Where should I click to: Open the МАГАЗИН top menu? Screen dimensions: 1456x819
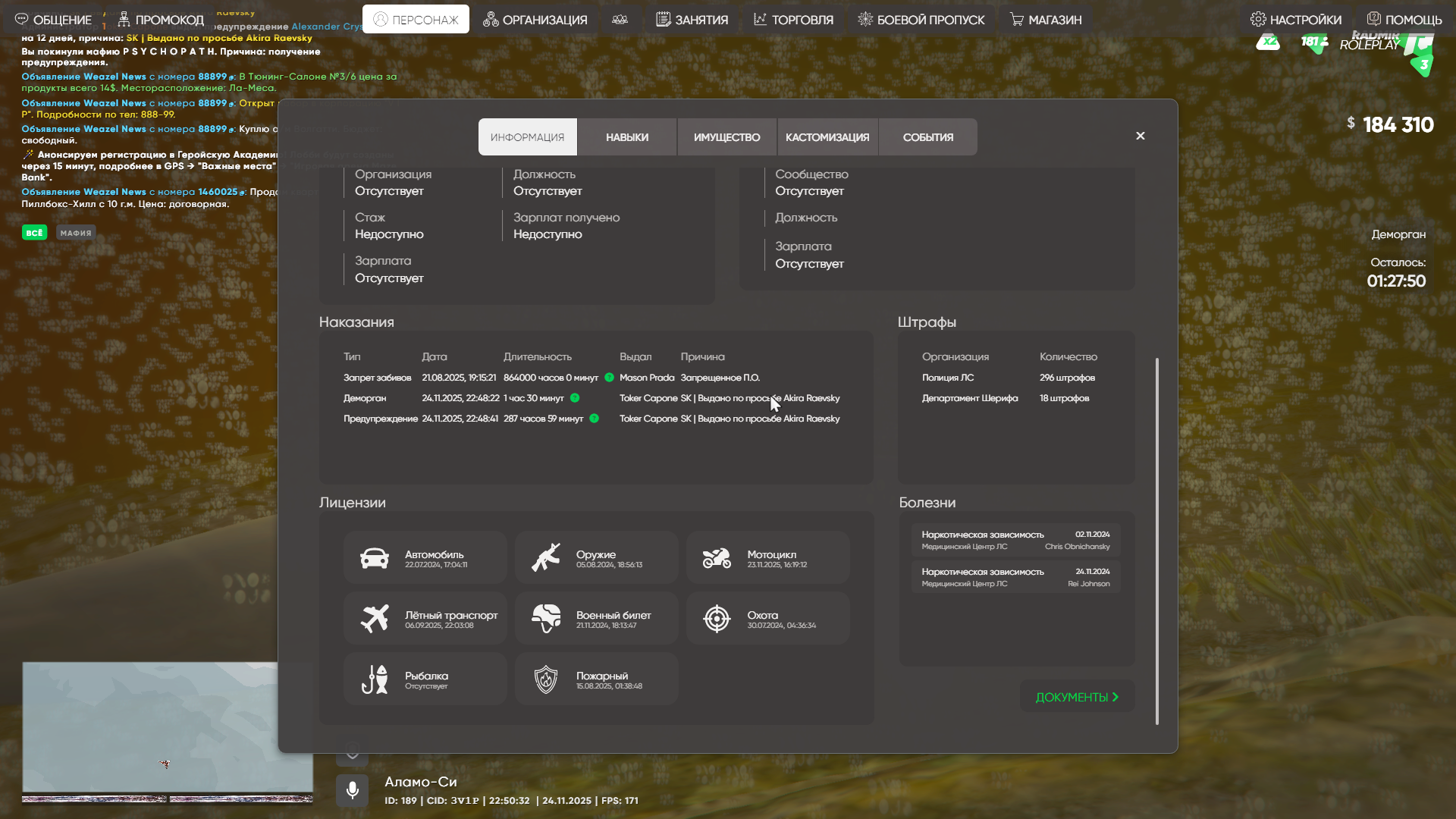(x=1046, y=20)
